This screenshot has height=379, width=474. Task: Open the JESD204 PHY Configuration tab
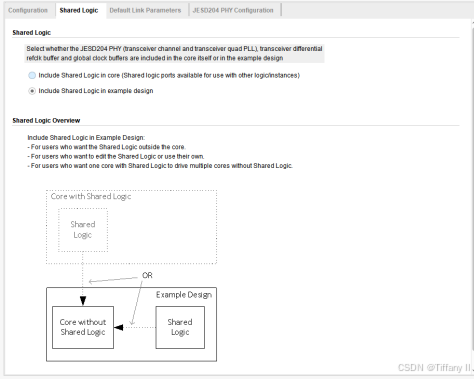click(x=233, y=10)
